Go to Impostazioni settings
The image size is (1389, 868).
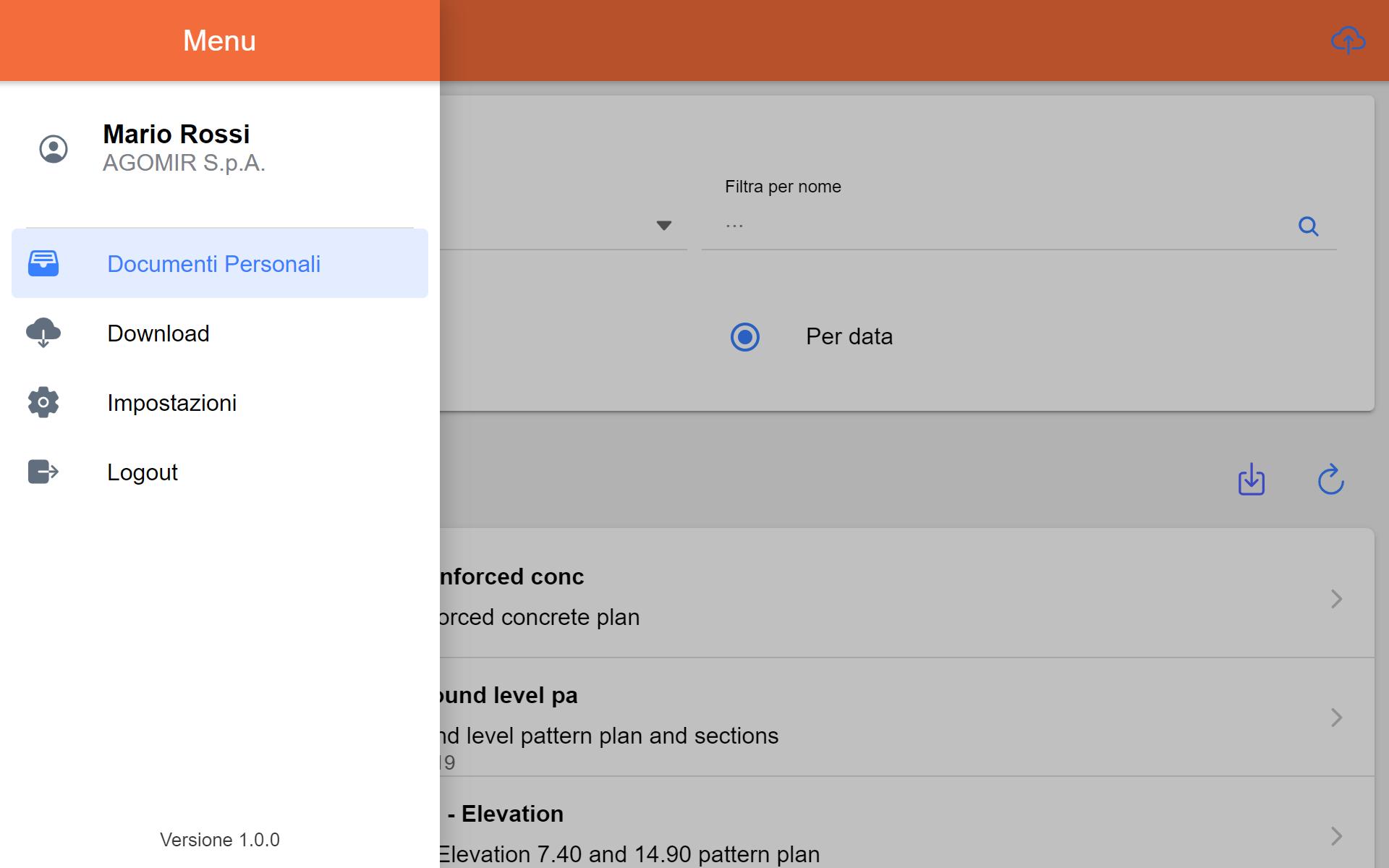[220, 402]
